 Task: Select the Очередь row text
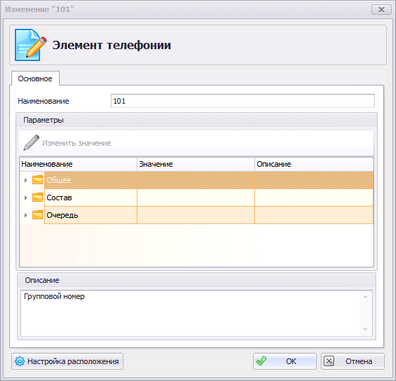click(x=62, y=215)
